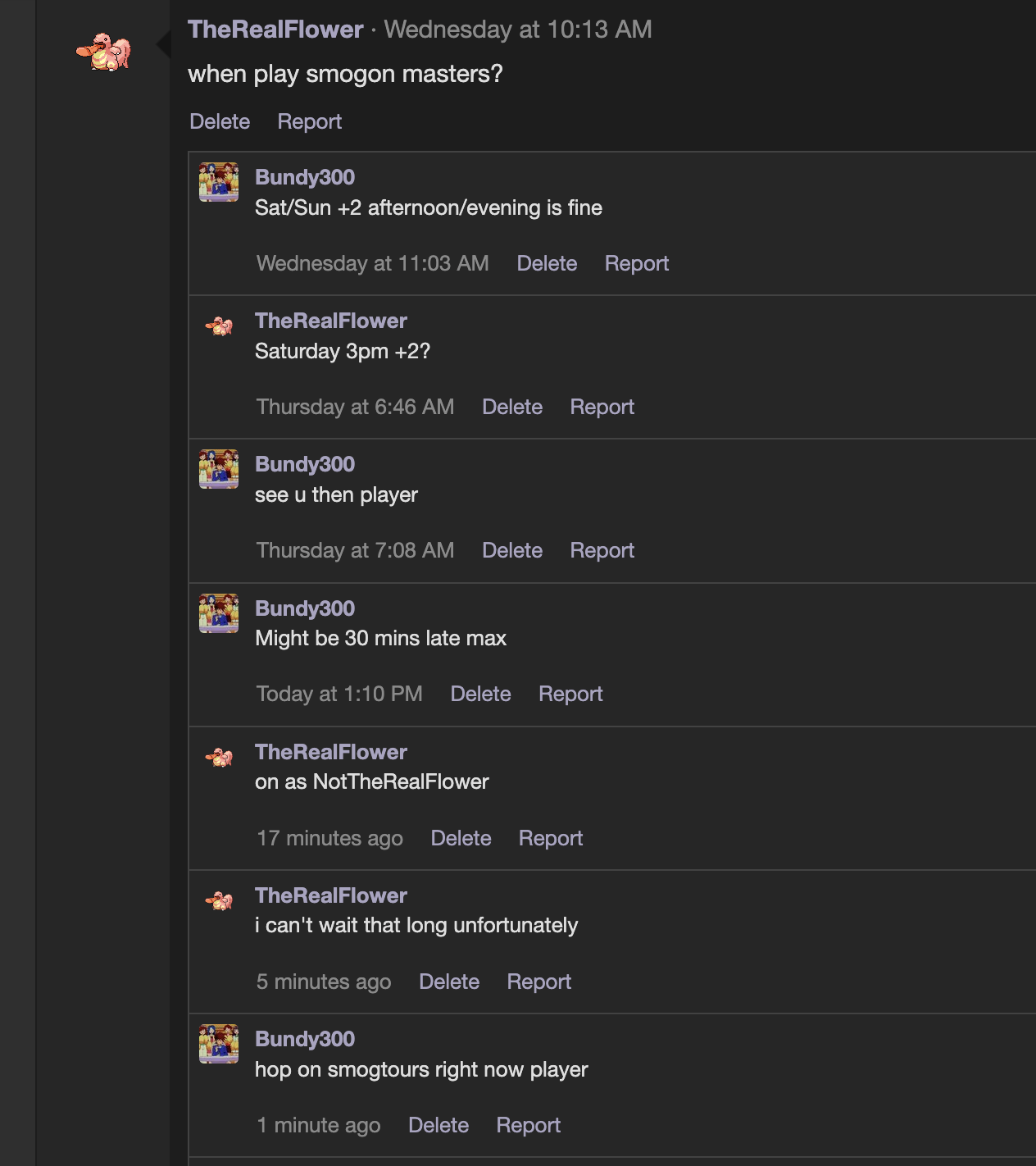The image size is (1036, 1166).
Task: Open TheRealFlower's large Lickitung avatar
Action: point(104,52)
